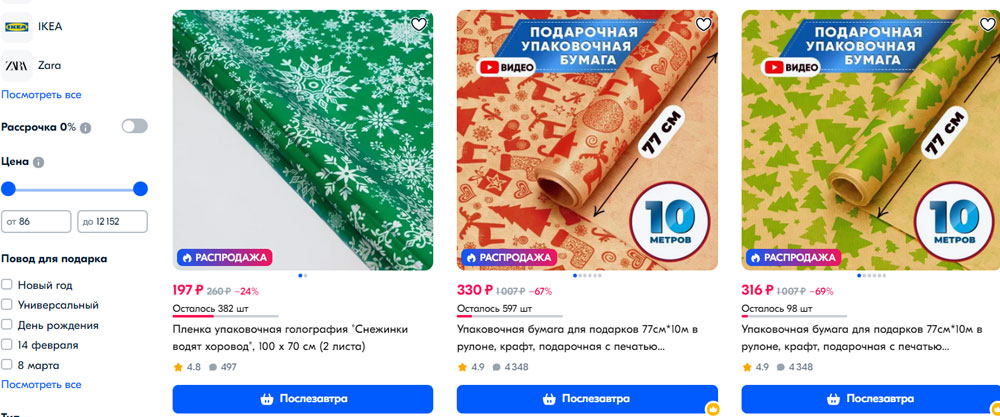Open the info icon next to Цена
The width and height of the screenshot is (1000, 417).
coord(38,163)
